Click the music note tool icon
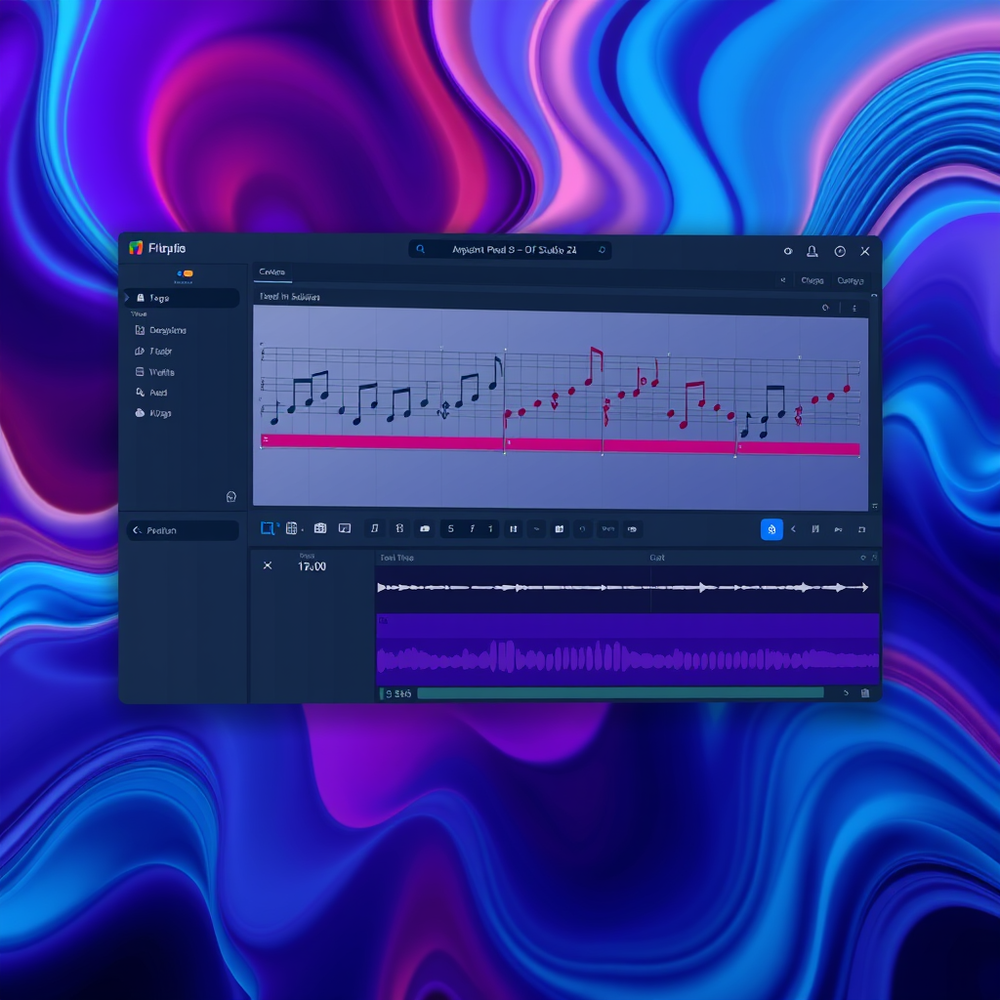 (x=374, y=529)
